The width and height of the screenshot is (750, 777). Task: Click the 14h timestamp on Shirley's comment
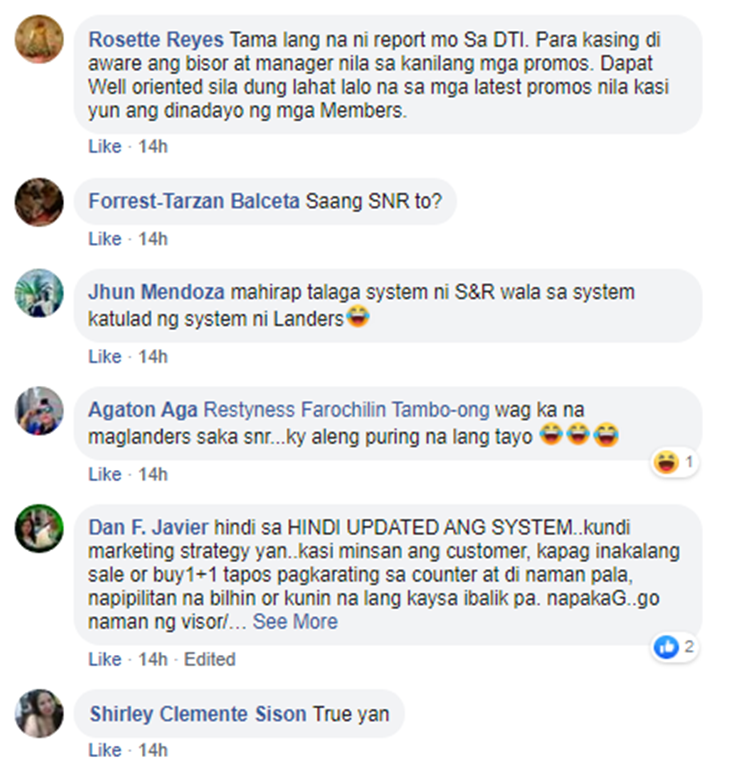click(153, 750)
